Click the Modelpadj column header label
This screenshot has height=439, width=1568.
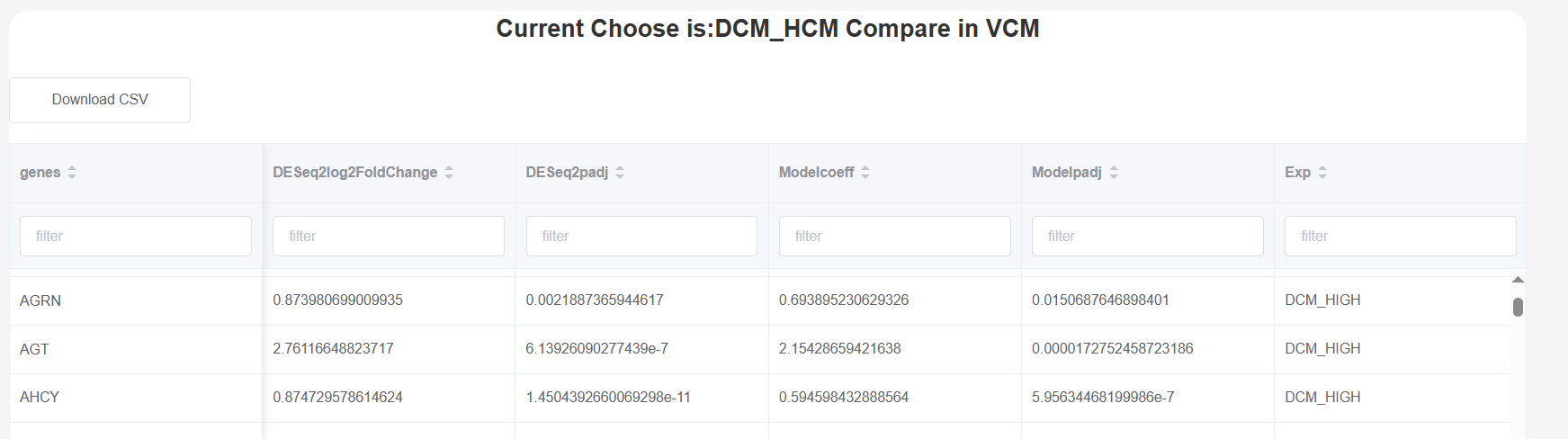tap(1066, 173)
